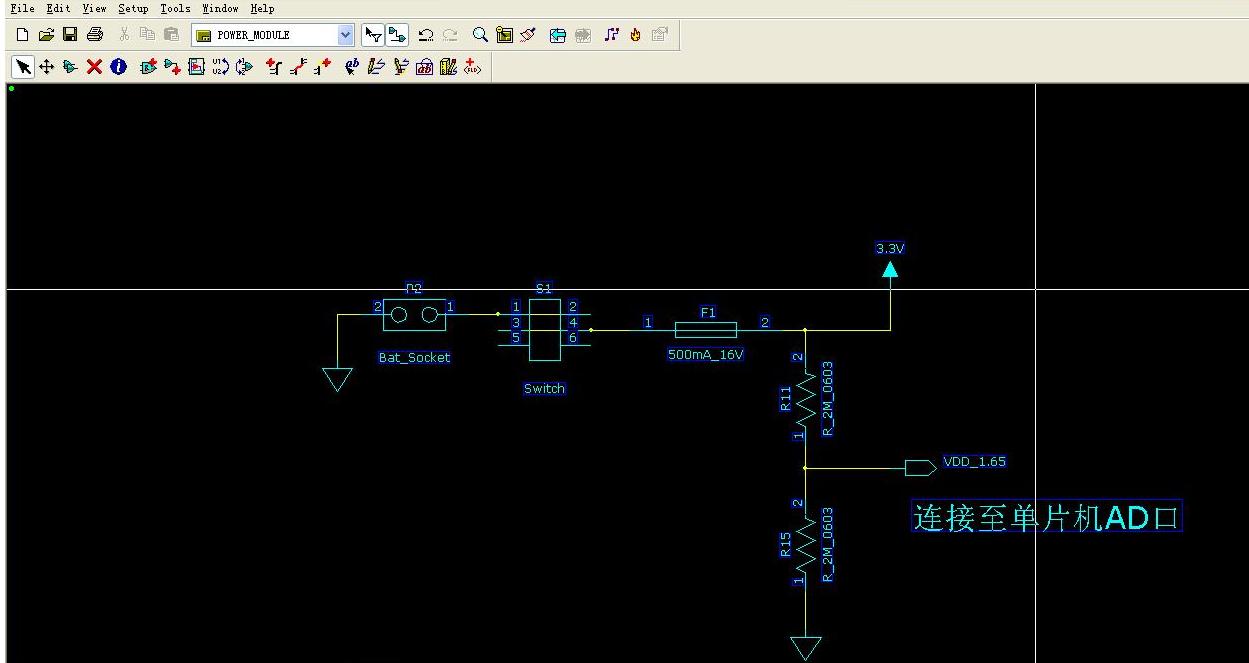
Task: Open the Setup menu
Action: click(x=133, y=8)
